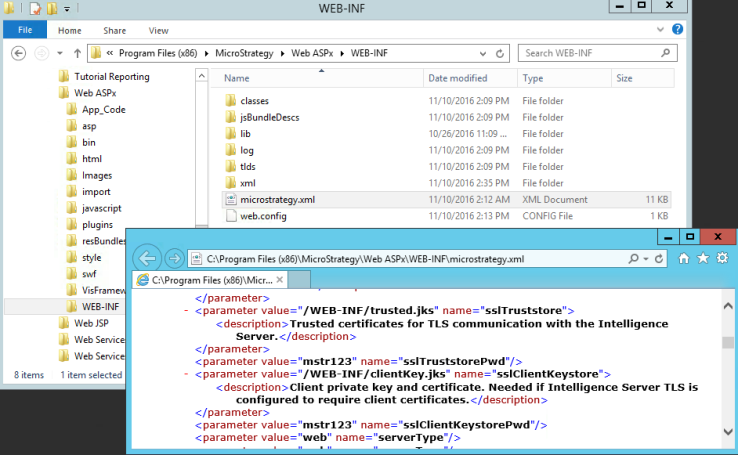Open the File menu in Explorer
Image resolution: width=738 pixels, height=455 pixels.
coord(25,31)
